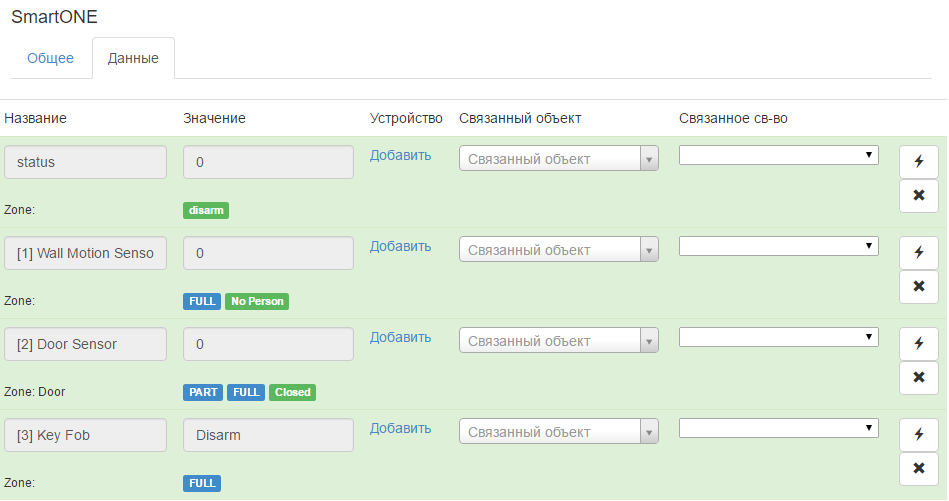Click Добавить link in status row

tap(400, 155)
